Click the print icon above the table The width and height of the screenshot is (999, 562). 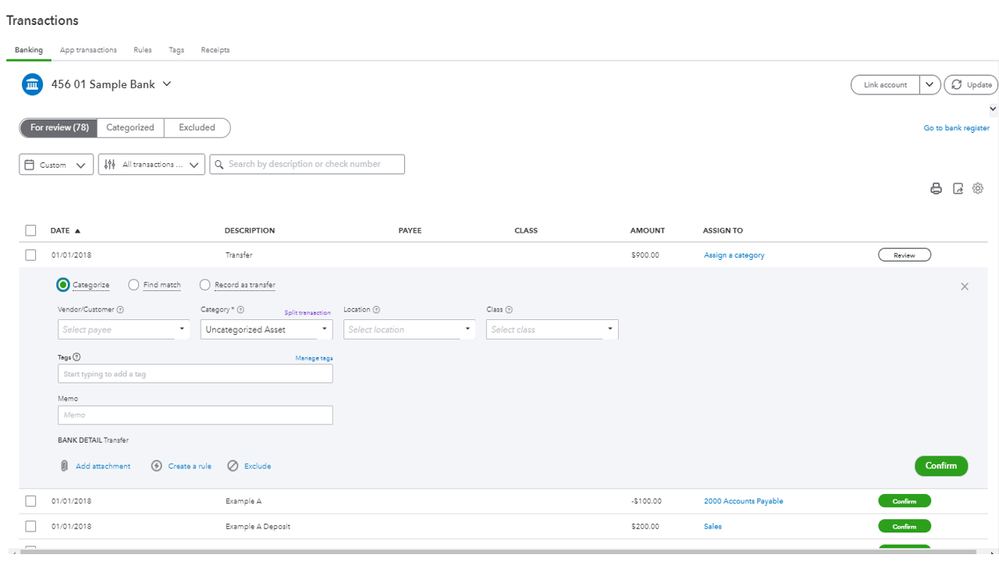point(936,188)
